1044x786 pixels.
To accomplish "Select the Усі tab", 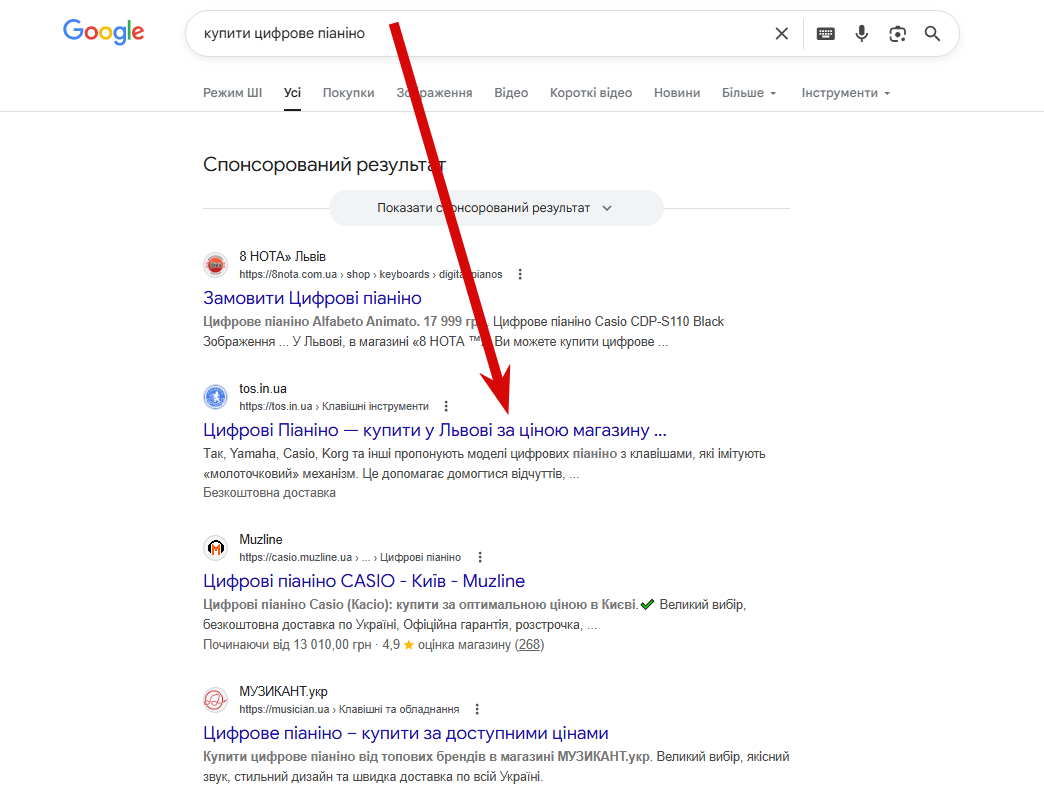I will 292,93.
